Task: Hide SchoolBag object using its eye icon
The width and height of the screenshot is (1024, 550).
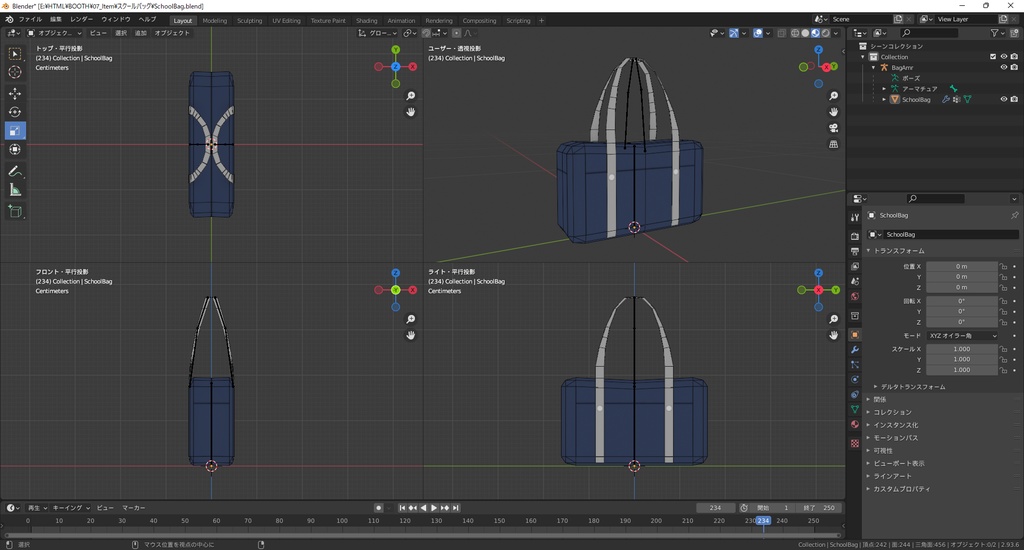Action: tap(1003, 99)
